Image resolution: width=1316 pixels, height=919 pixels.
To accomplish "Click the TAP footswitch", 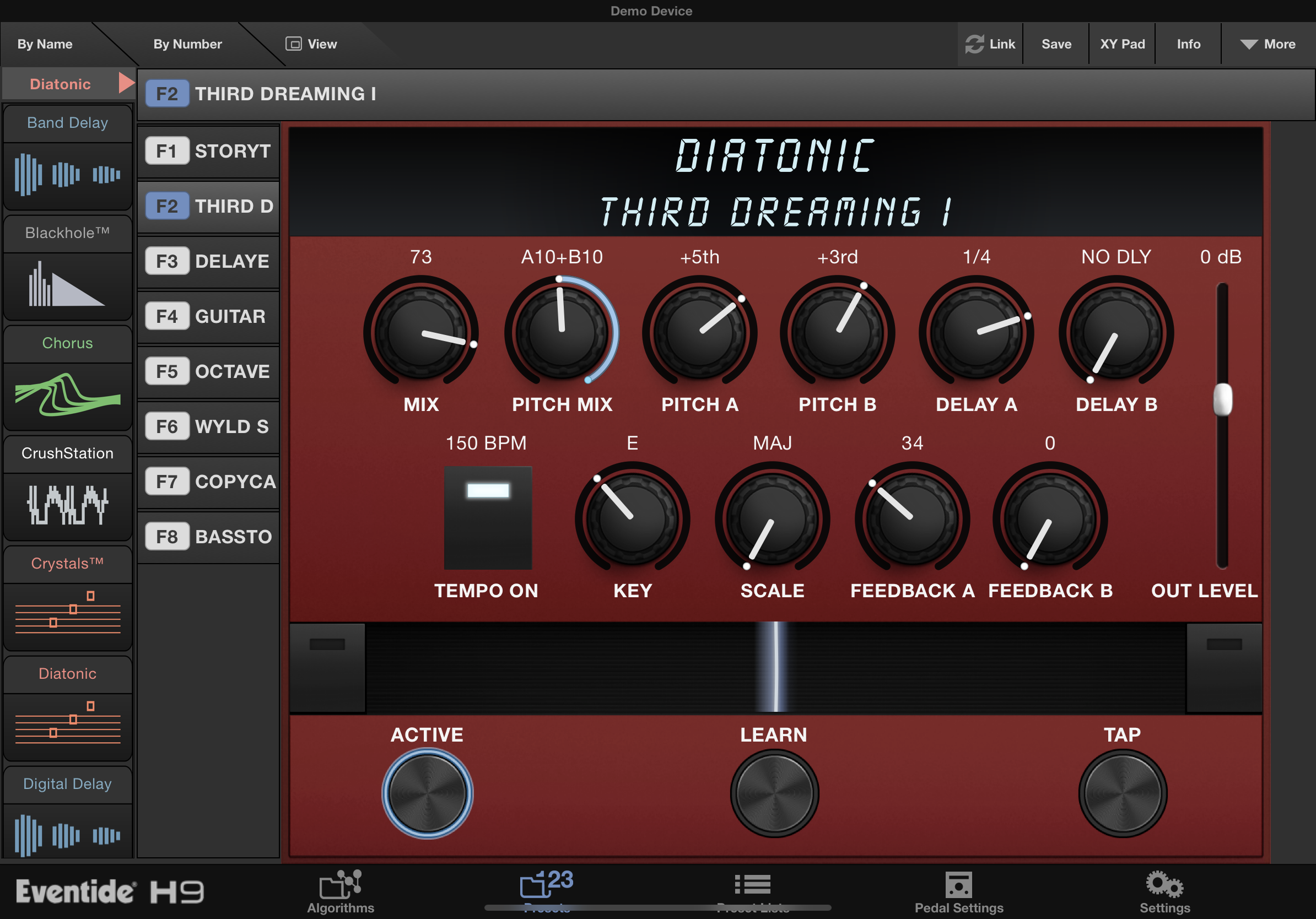I will pos(1122,793).
